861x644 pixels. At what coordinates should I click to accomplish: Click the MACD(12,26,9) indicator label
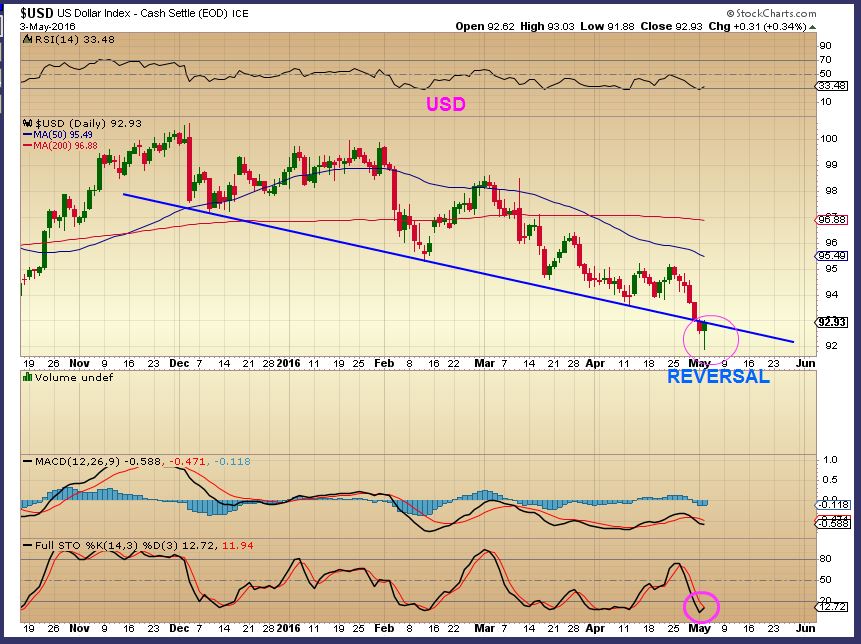point(77,462)
